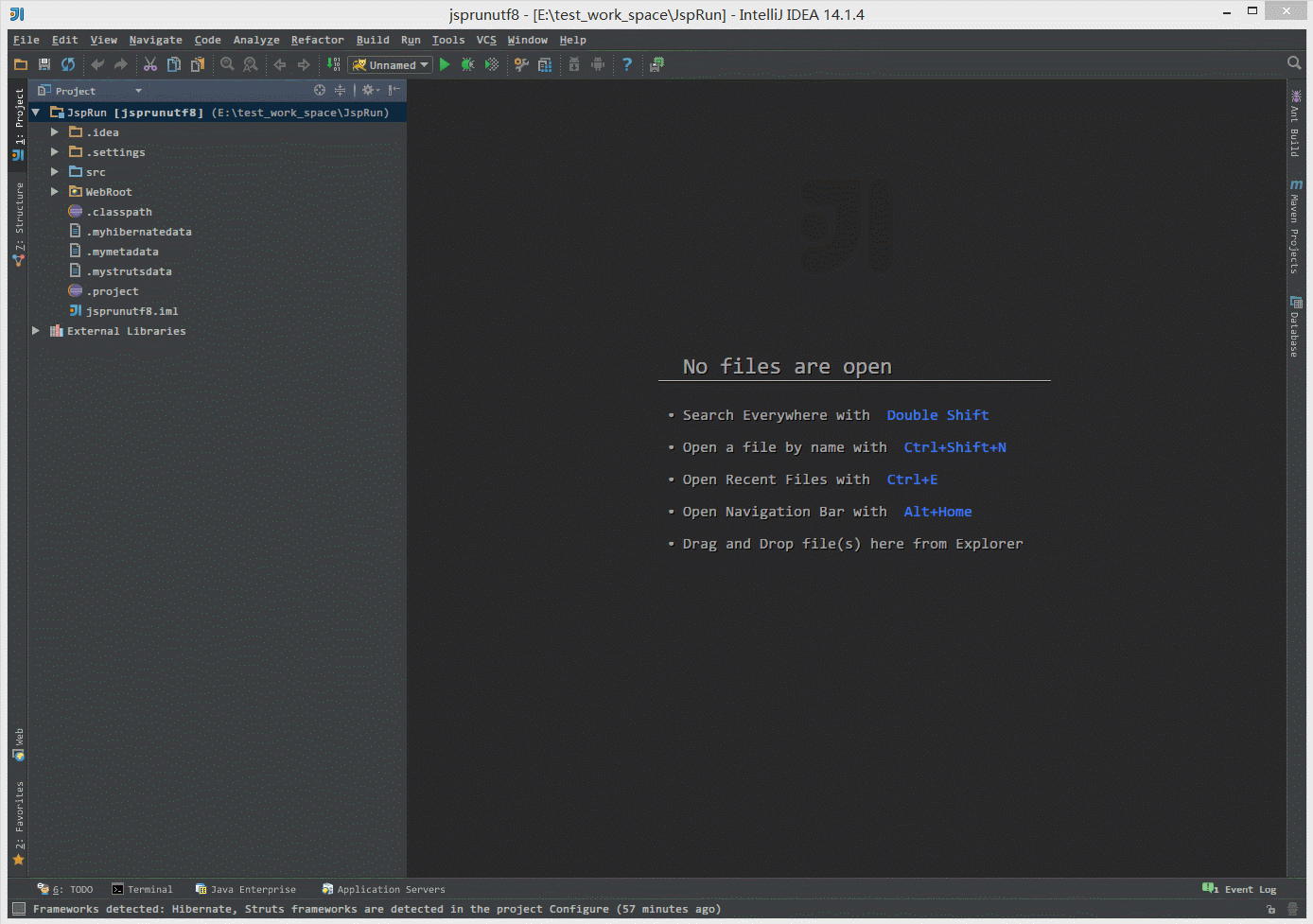Click the Cut scissors icon
This screenshot has height=924, width=1313.
150,64
